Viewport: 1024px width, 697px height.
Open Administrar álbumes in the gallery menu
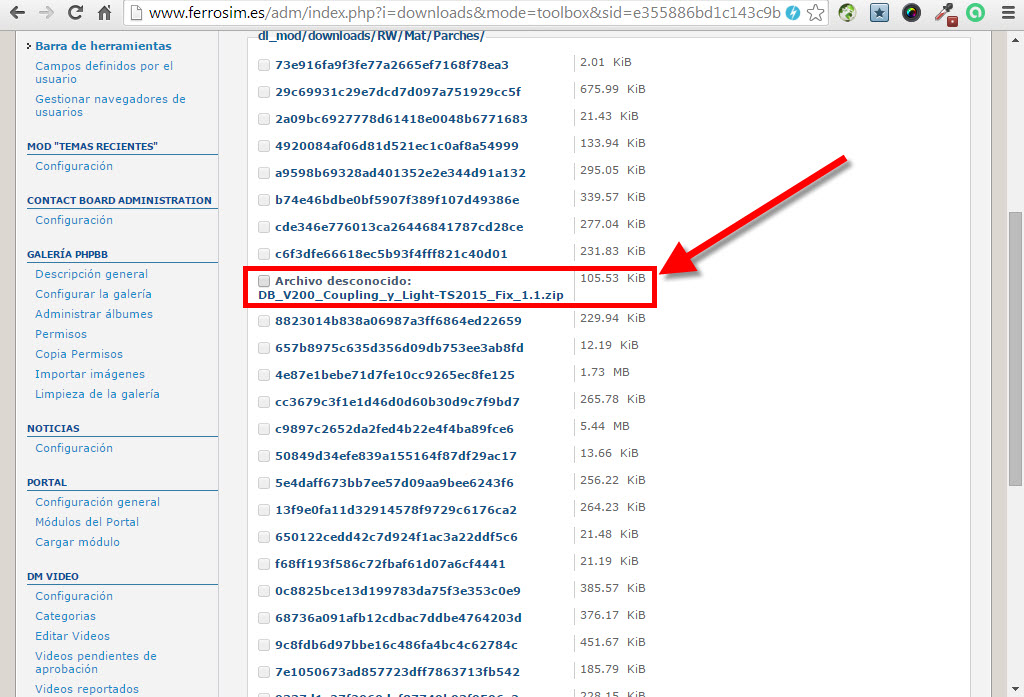(94, 314)
